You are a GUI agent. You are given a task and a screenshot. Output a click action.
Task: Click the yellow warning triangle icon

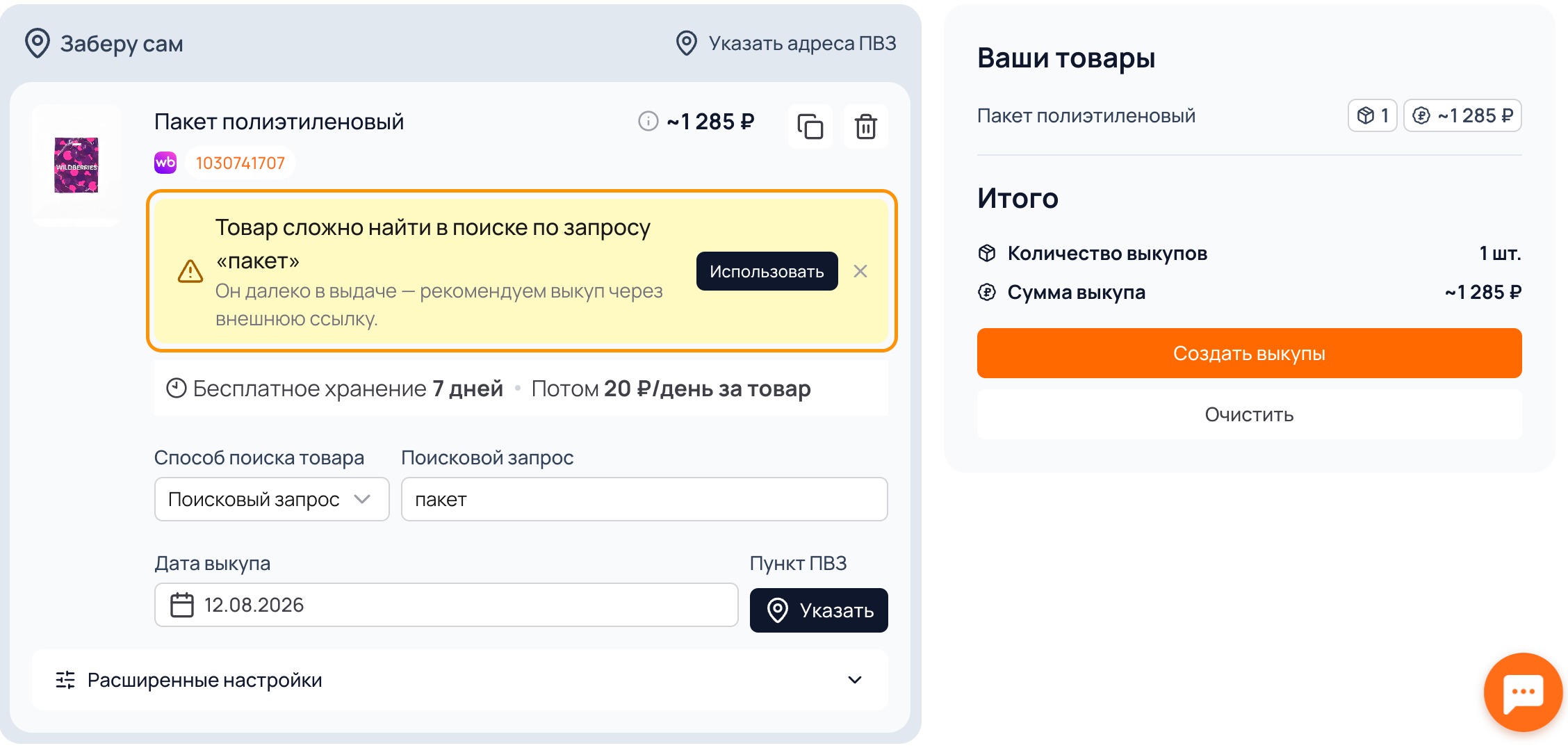[x=190, y=271]
